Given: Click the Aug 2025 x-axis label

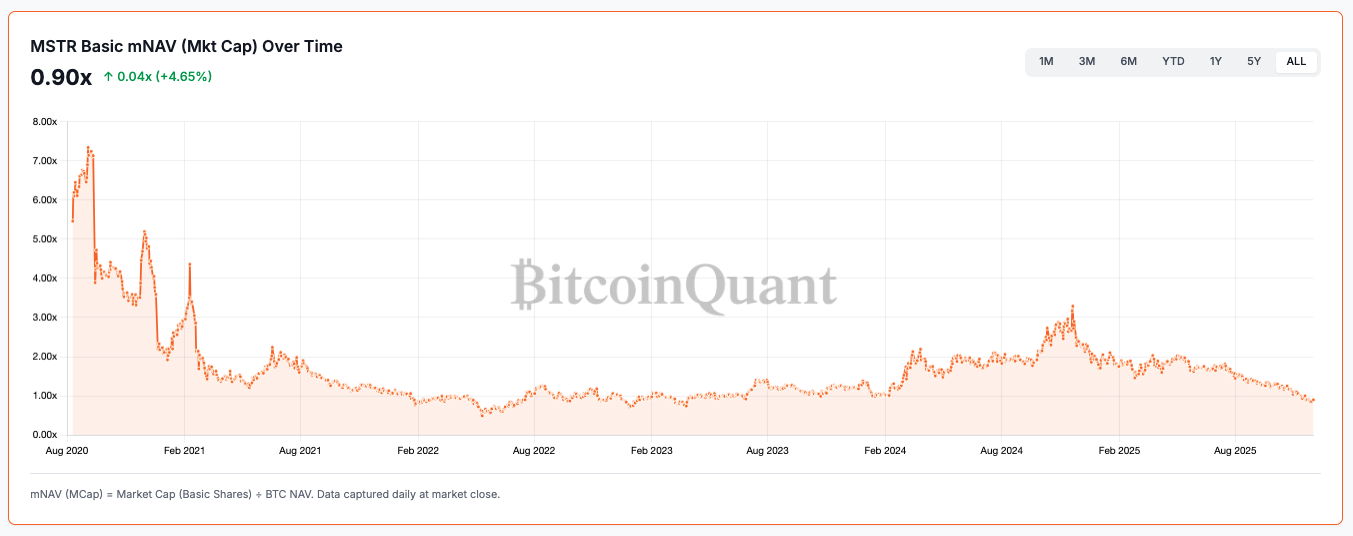Looking at the screenshot, I should [1236, 451].
